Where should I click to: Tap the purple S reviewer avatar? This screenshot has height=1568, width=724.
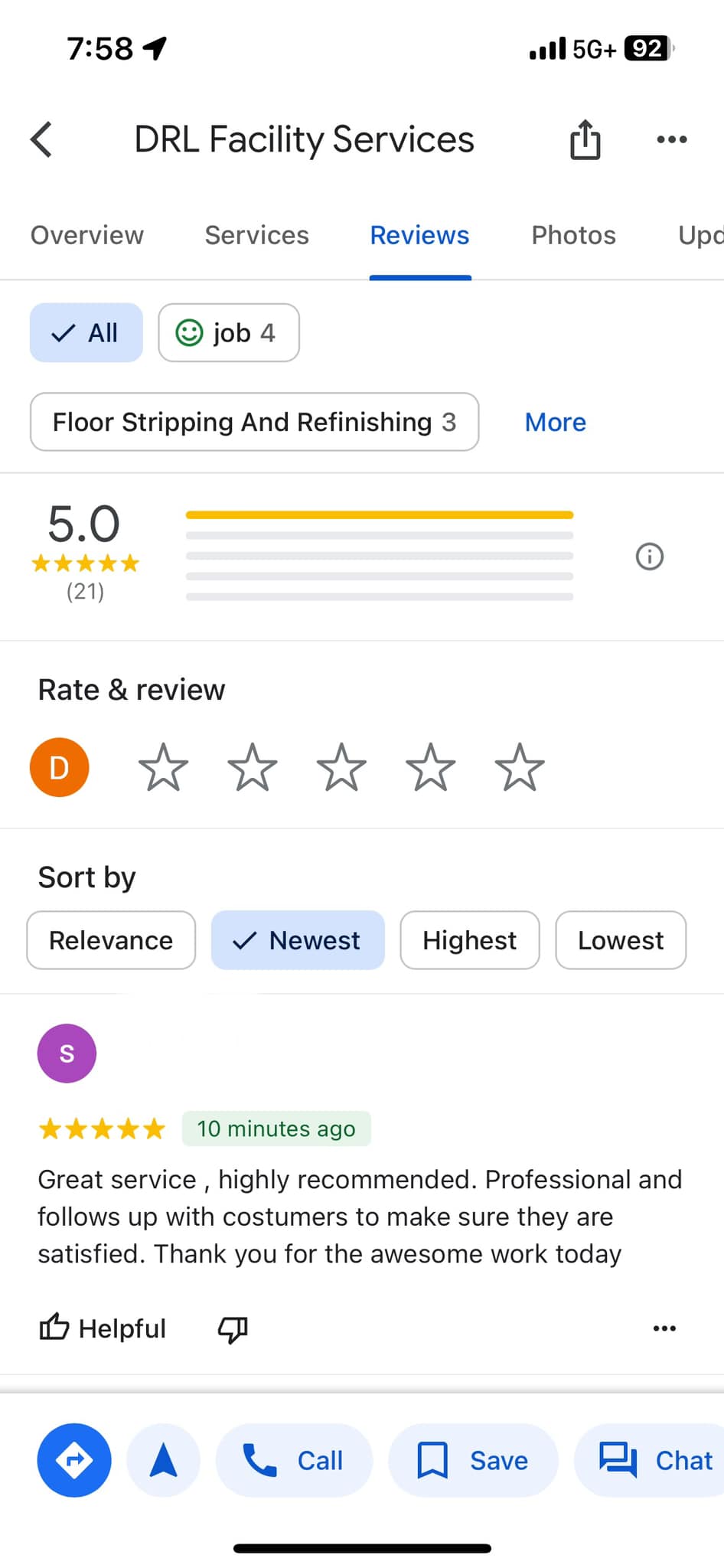(x=67, y=1053)
